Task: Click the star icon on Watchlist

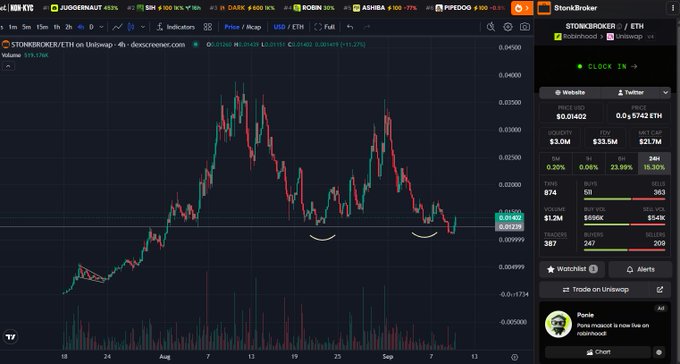Action: pyautogui.click(x=551, y=269)
